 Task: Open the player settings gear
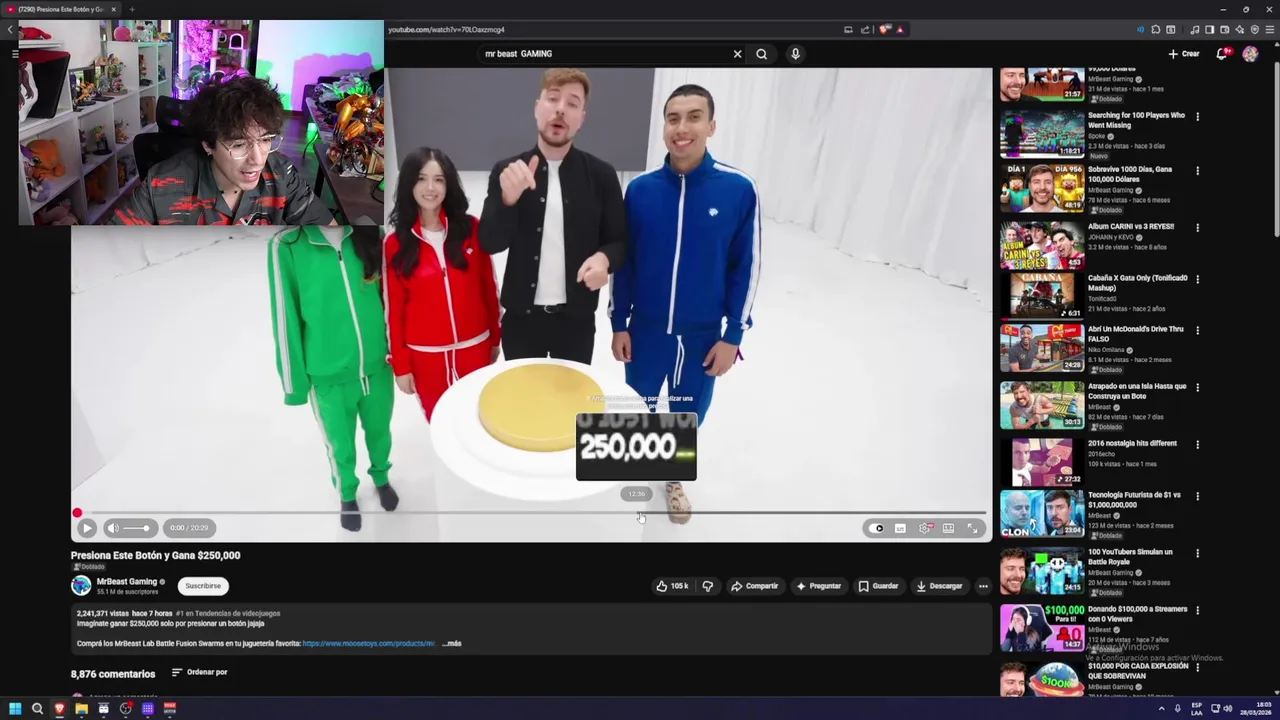pos(925,528)
